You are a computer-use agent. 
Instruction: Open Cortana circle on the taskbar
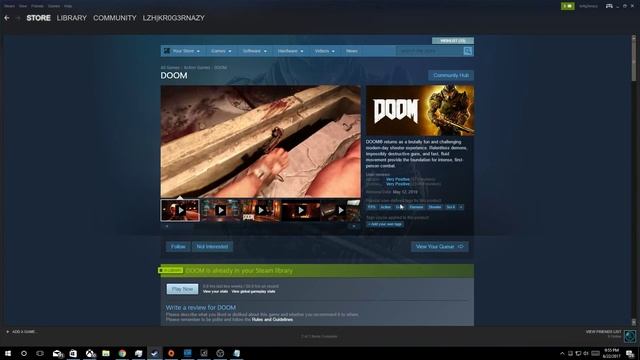[24, 353]
